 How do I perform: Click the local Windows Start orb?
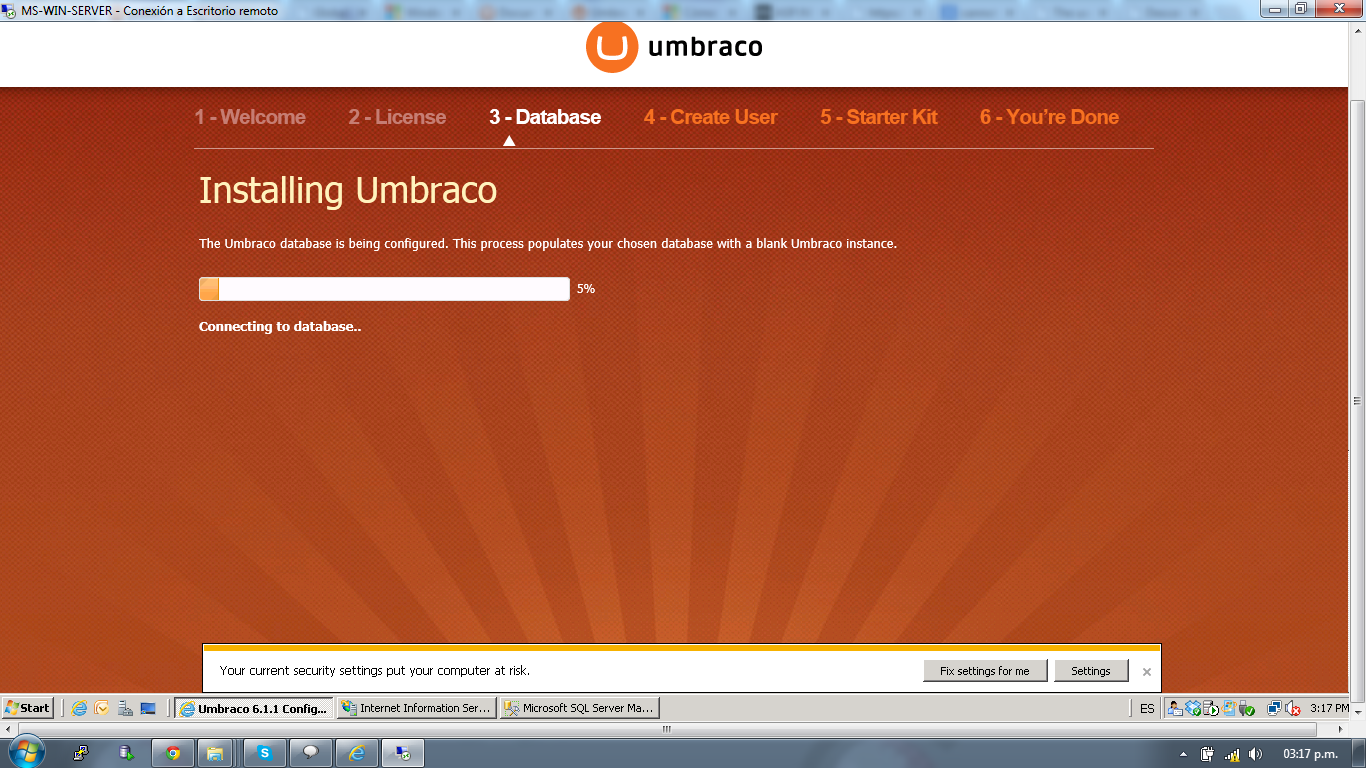[x=26, y=753]
